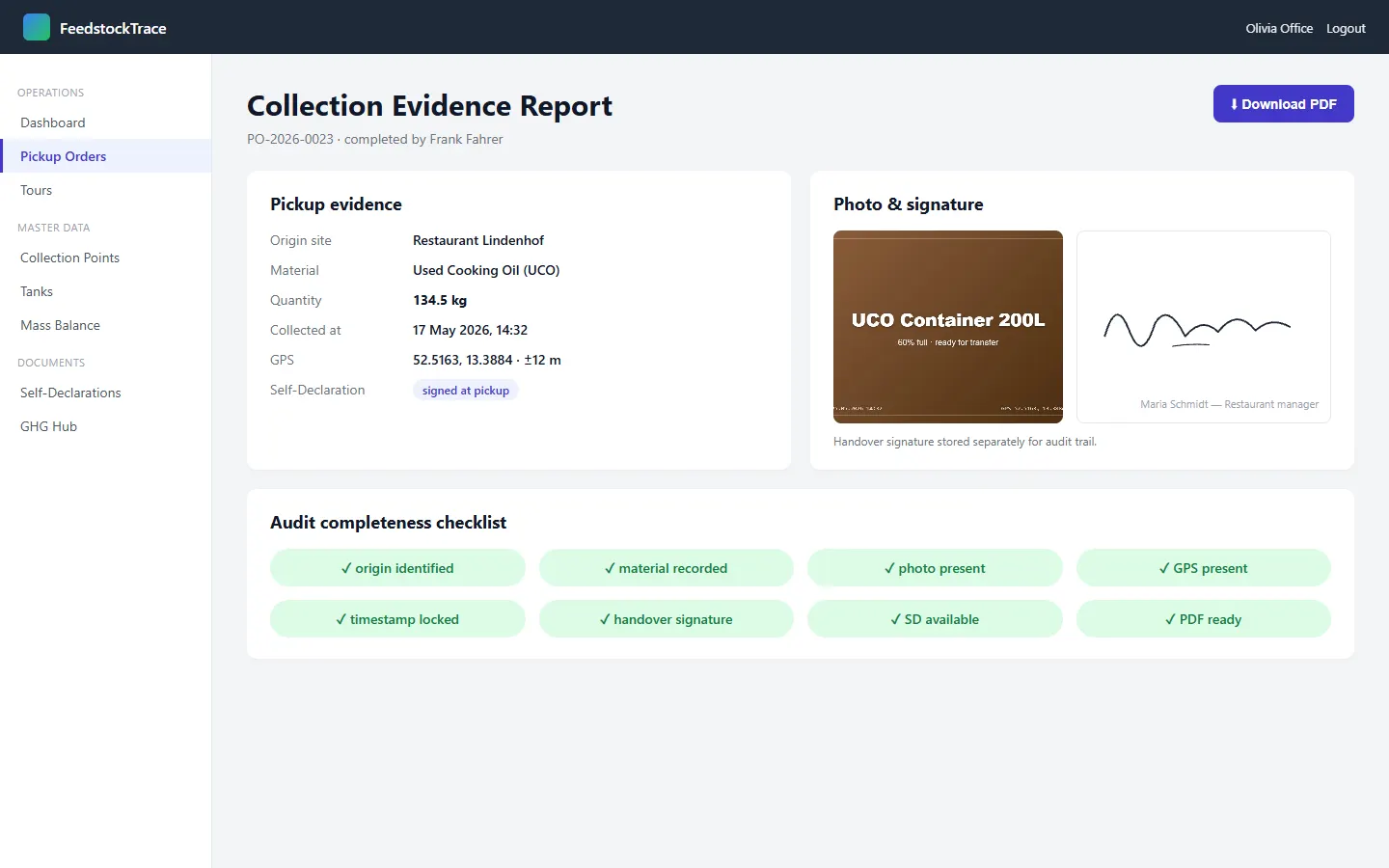Open Olivia Office user profile
The height and width of the screenshot is (868, 1389).
pyautogui.click(x=1279, y=28)
